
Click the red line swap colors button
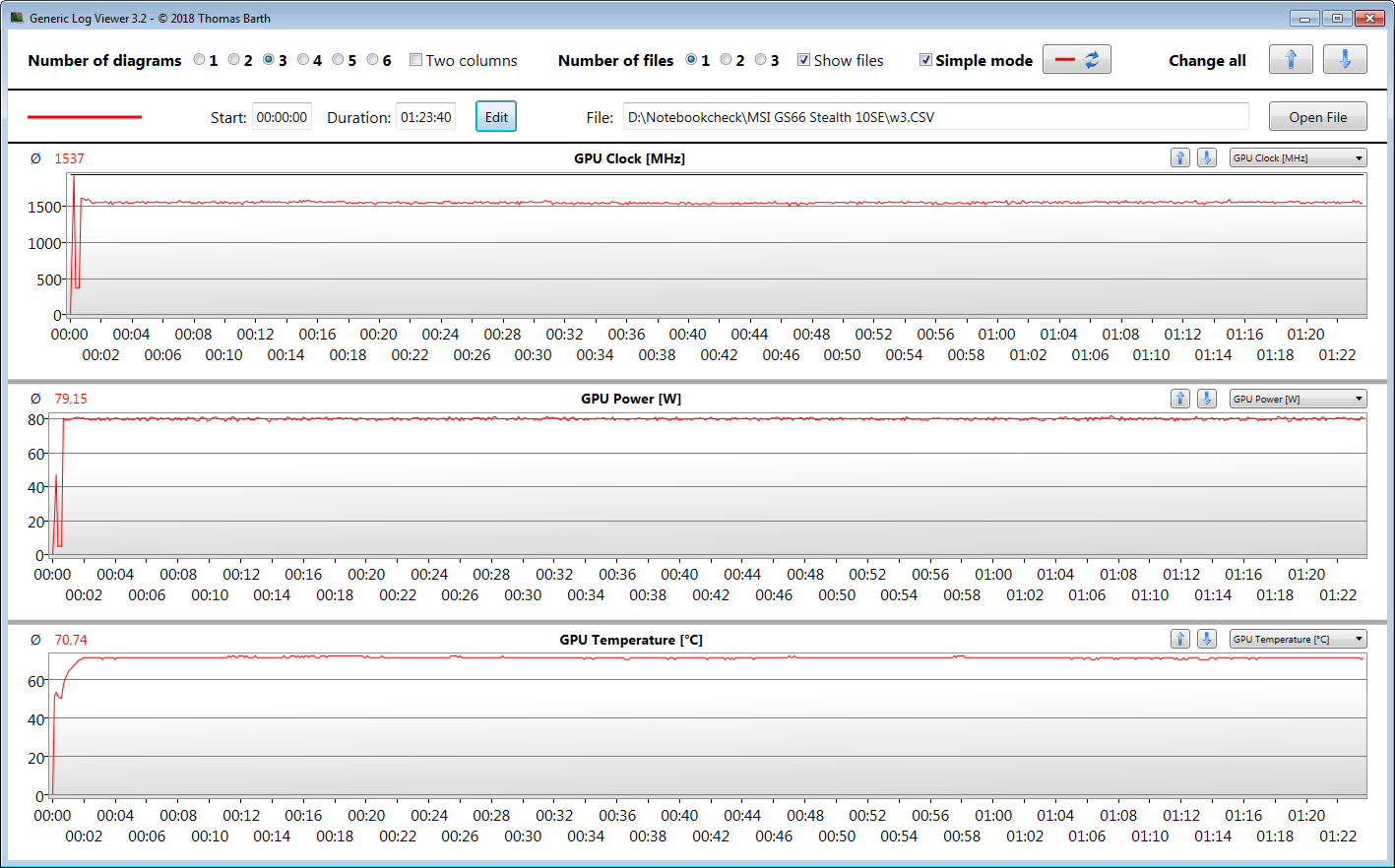(x=1076, y=60)
